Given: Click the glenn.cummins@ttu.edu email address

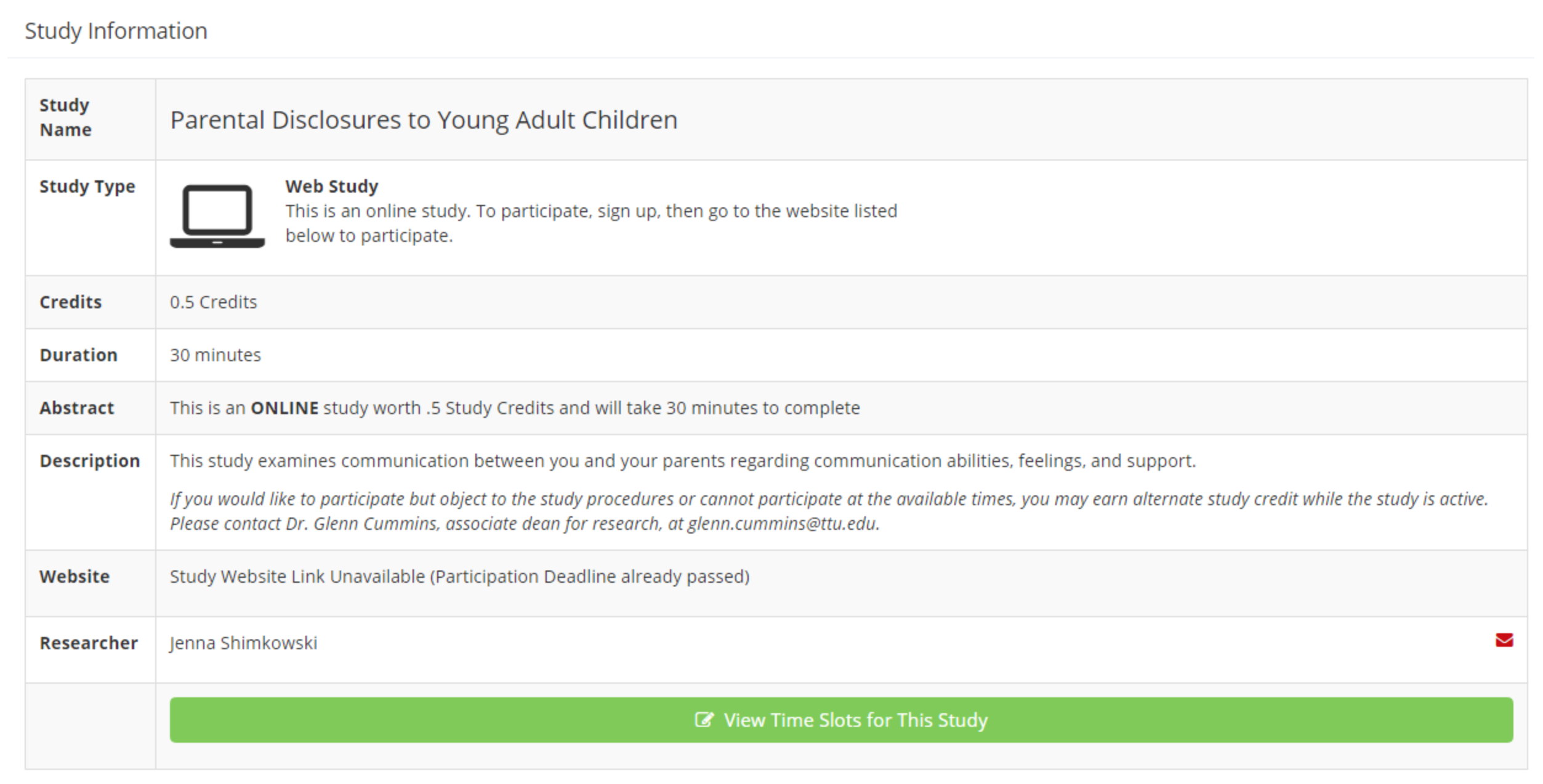Looking at the screenshot, I should (x=783, y=523).
